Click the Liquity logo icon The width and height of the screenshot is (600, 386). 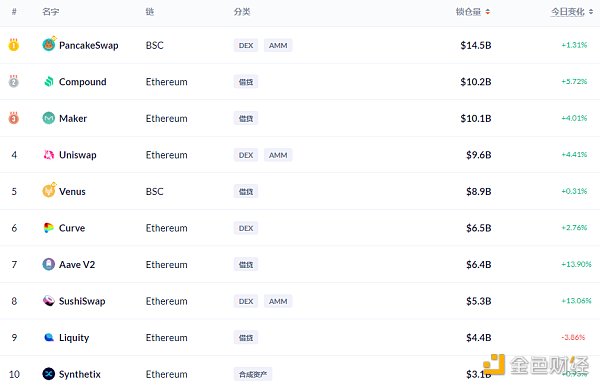pyautogui.click(x=49, y=337)
